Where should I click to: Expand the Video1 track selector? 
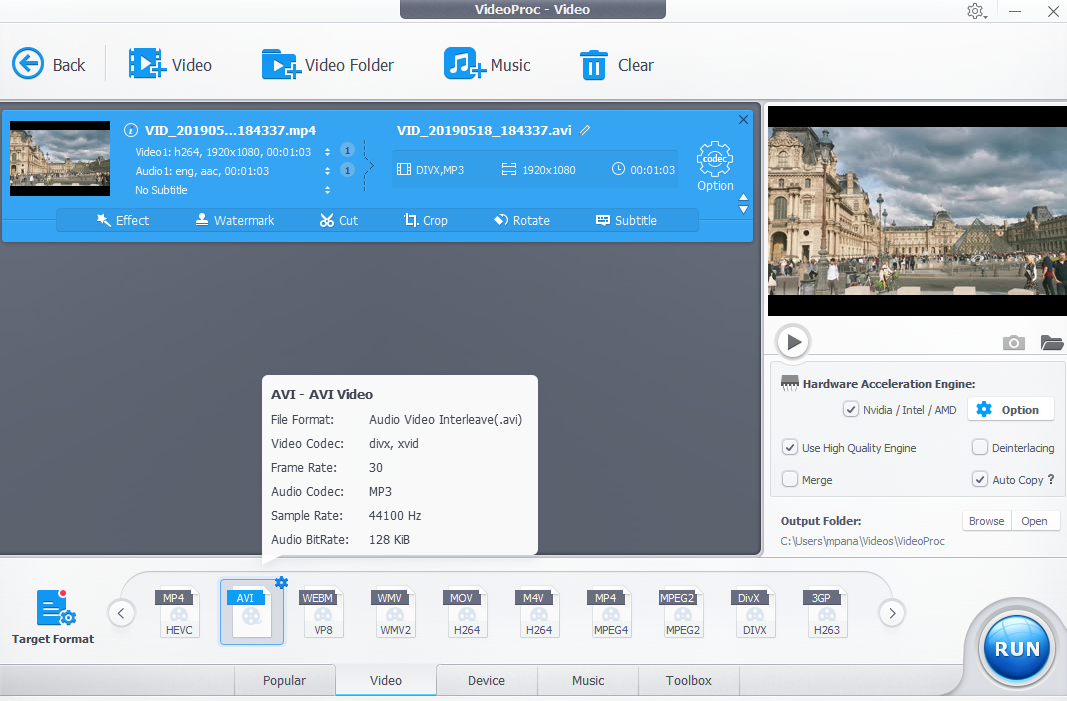click(x=328, y=152)
